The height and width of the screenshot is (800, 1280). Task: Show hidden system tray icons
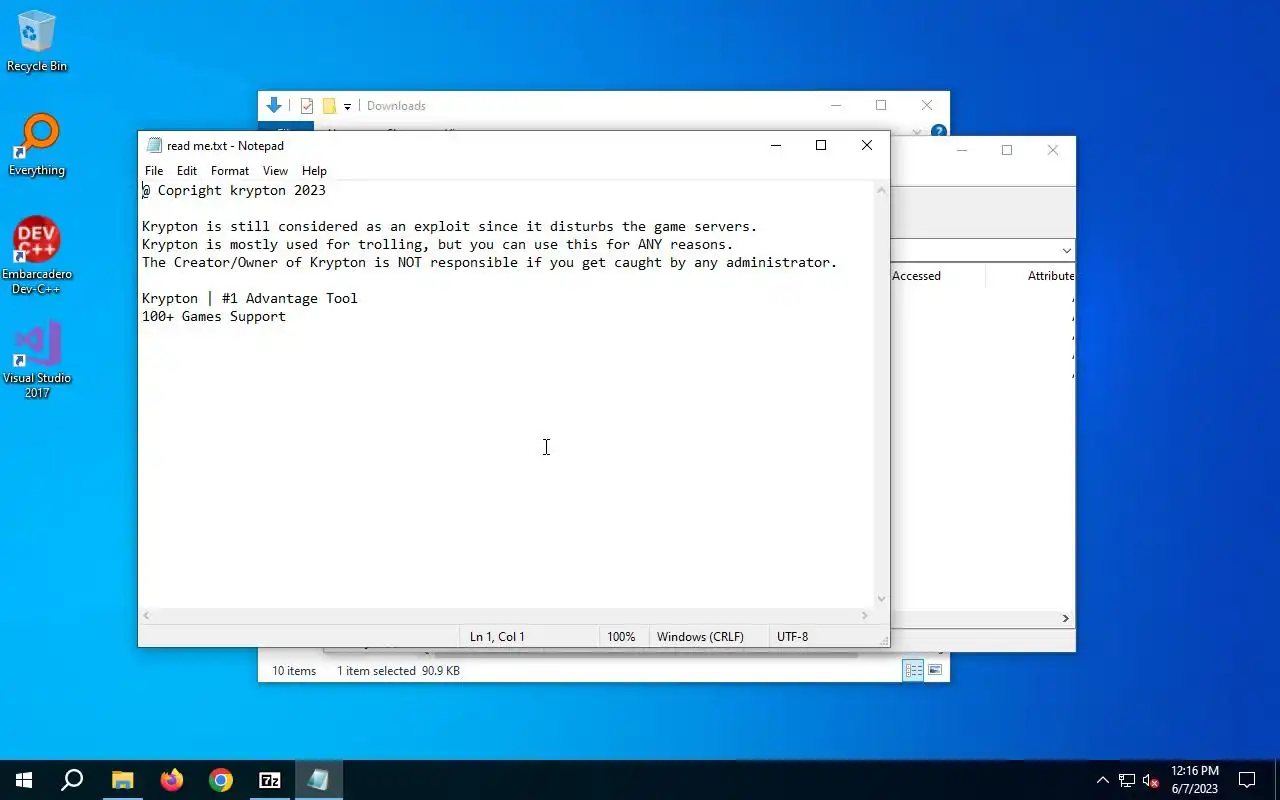point(1103,780)
